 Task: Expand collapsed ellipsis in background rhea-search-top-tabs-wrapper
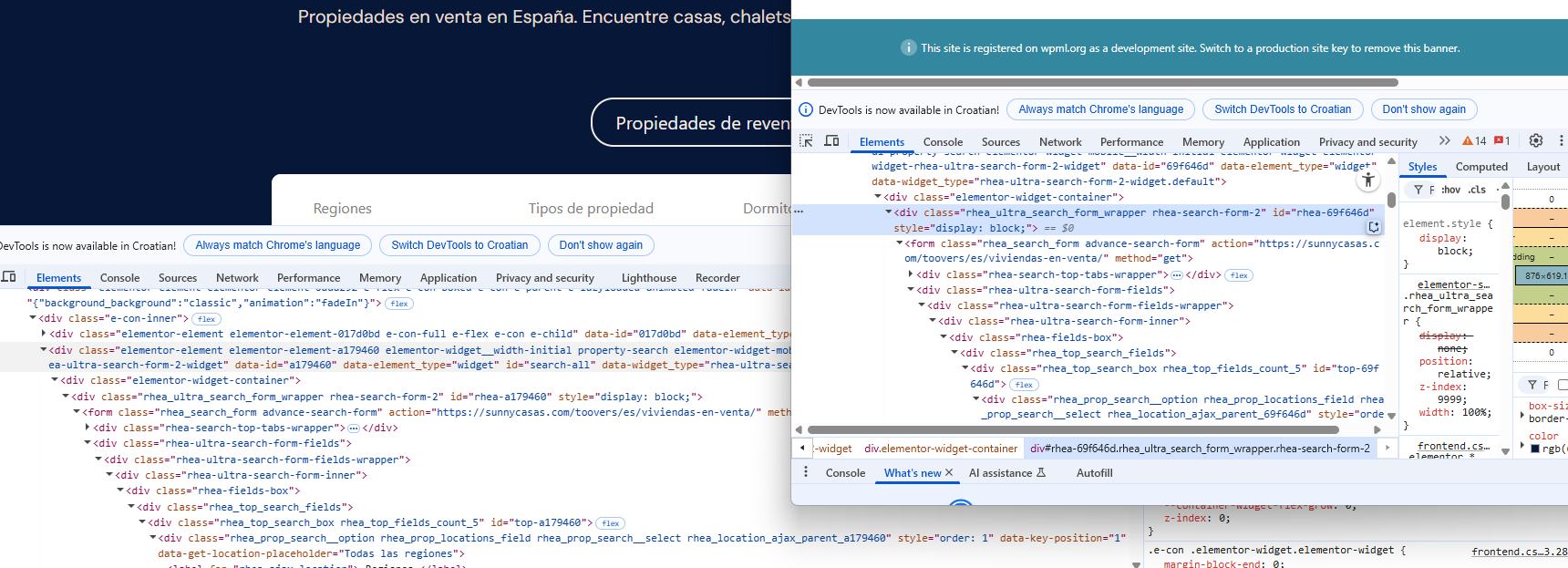[x=354, y=429]
